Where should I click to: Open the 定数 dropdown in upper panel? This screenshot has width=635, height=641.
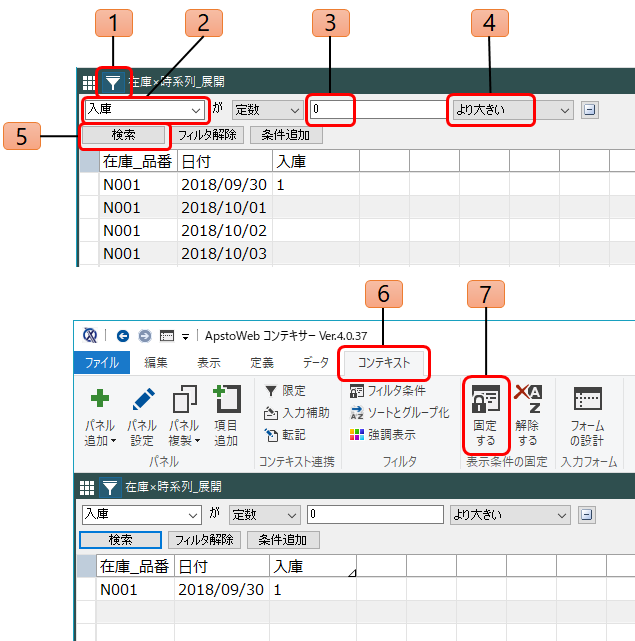pyautogui.click(x=267, y=110)
